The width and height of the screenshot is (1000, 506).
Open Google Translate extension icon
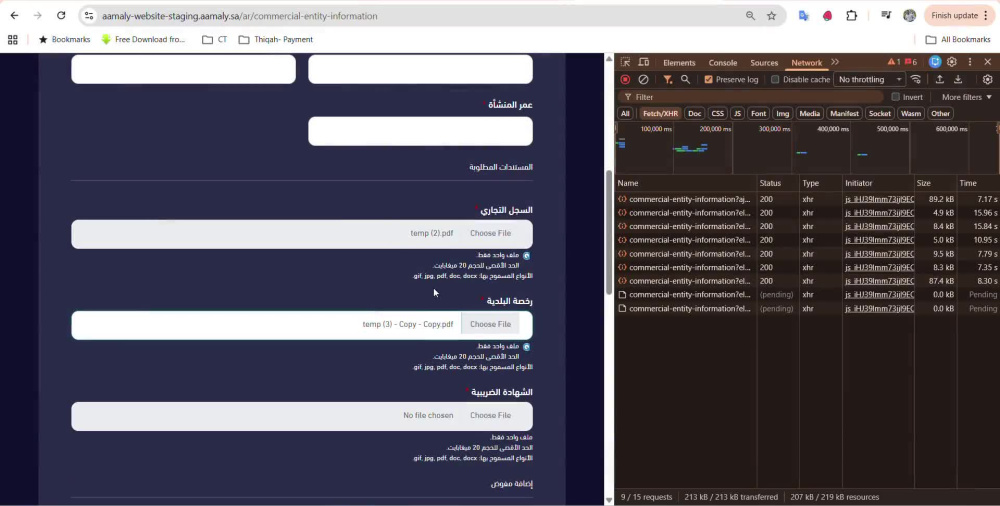tap(804, 16)
